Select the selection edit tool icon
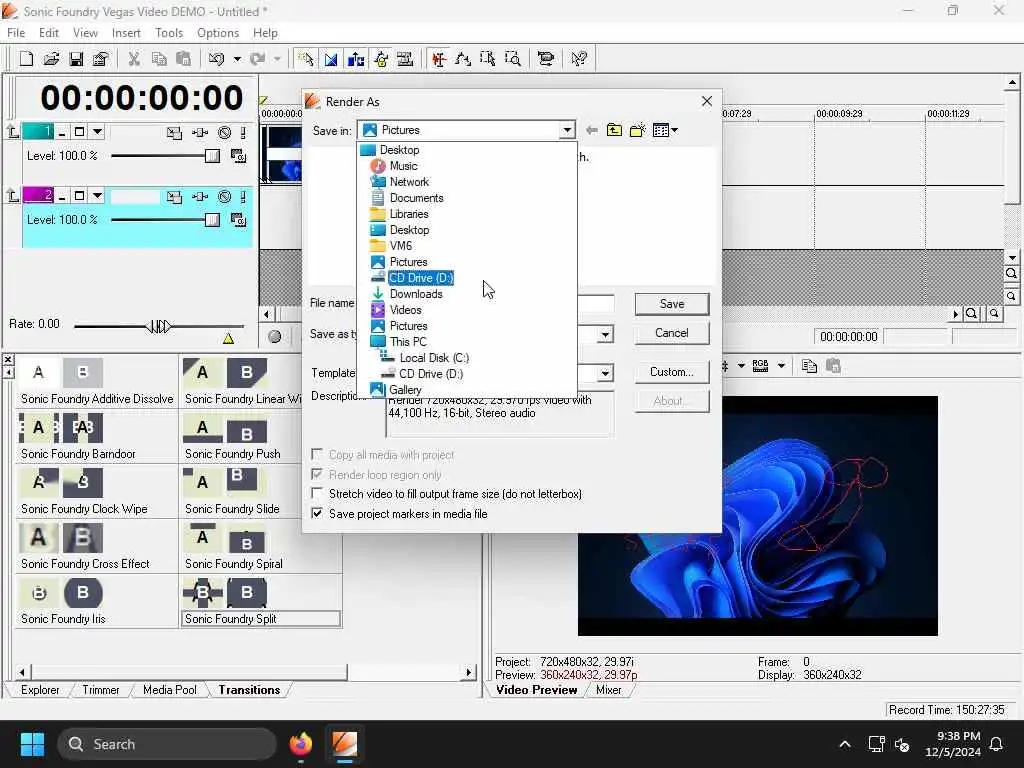The image size is (1024, 768). 488,59
